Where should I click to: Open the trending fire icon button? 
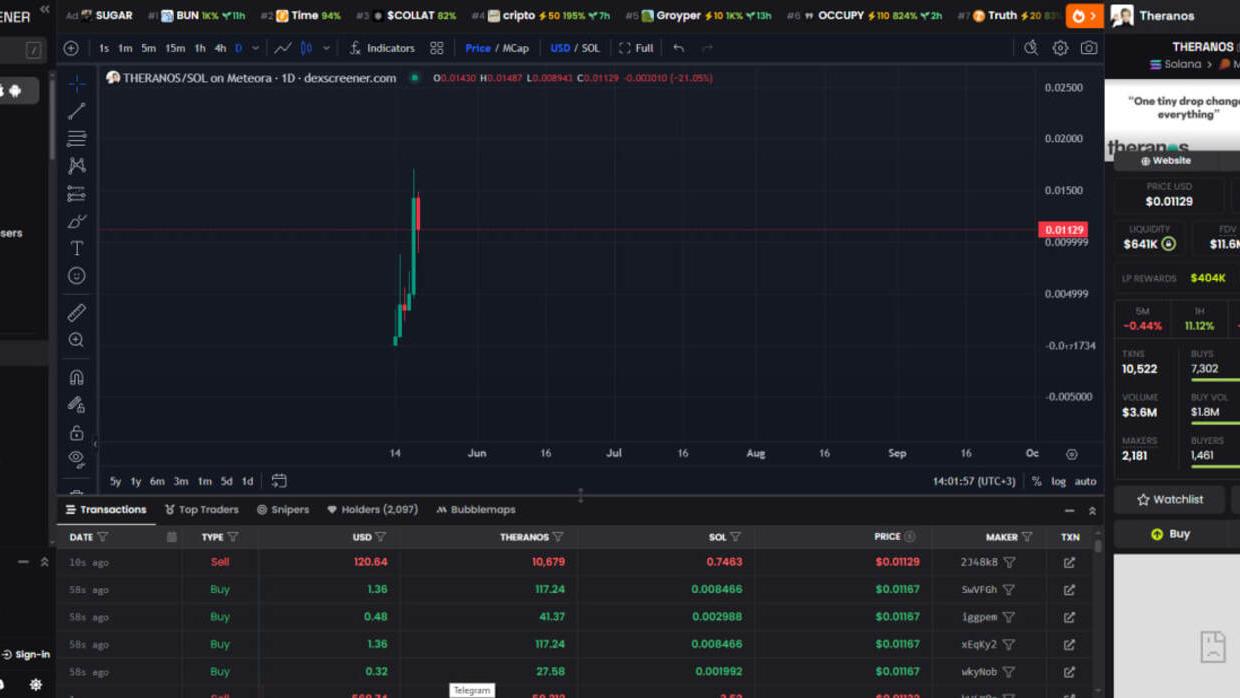pyautogui.click(x=1083, y=16)
